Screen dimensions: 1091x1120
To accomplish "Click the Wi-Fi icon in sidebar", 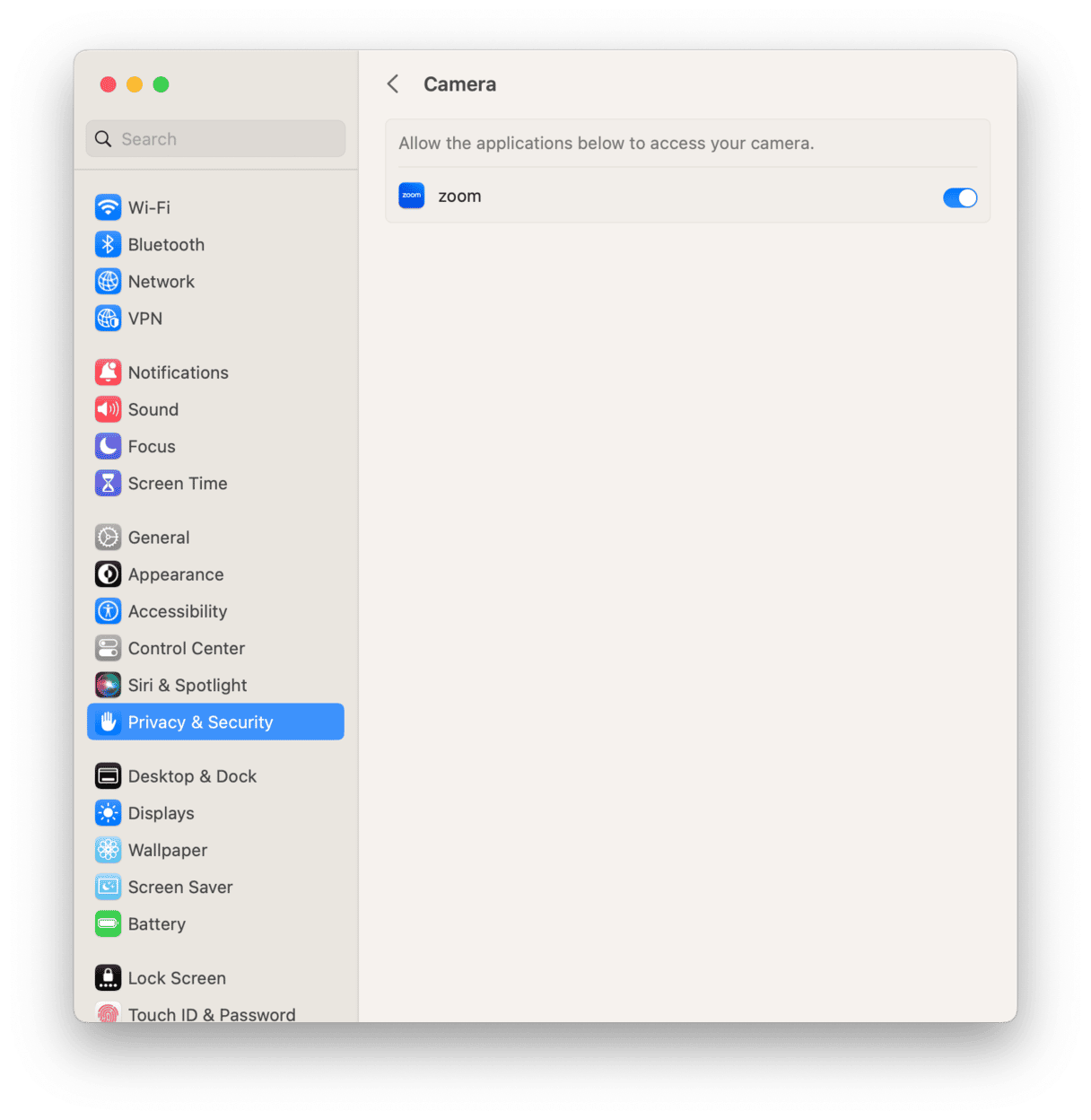I will 108,207.
